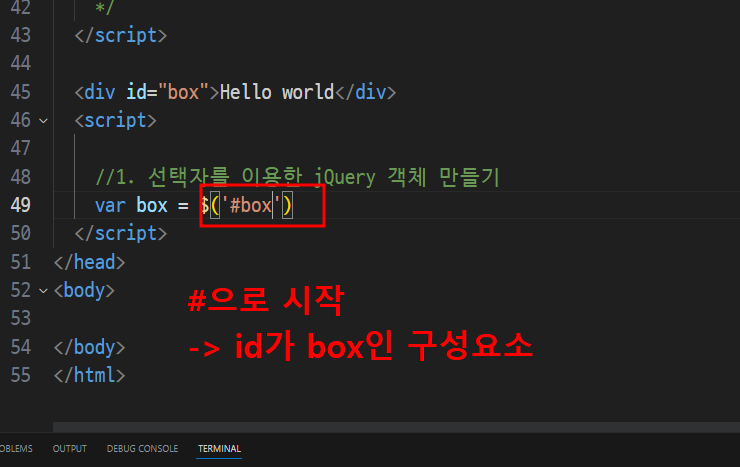The height and width of the screenshot is (467, 740).
Task: Click the closing html tag
Action: 90,375
